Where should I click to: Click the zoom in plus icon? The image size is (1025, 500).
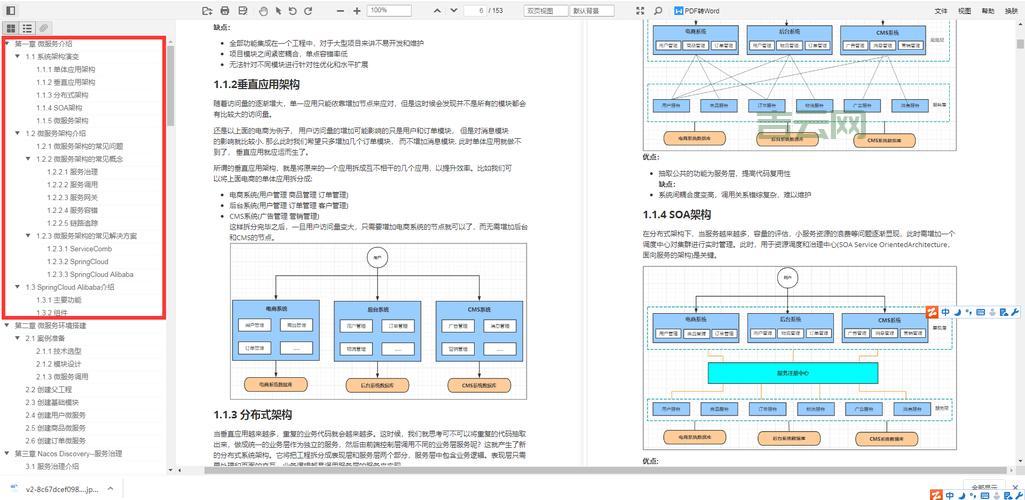pyautogui.click(x=357, y=11)
